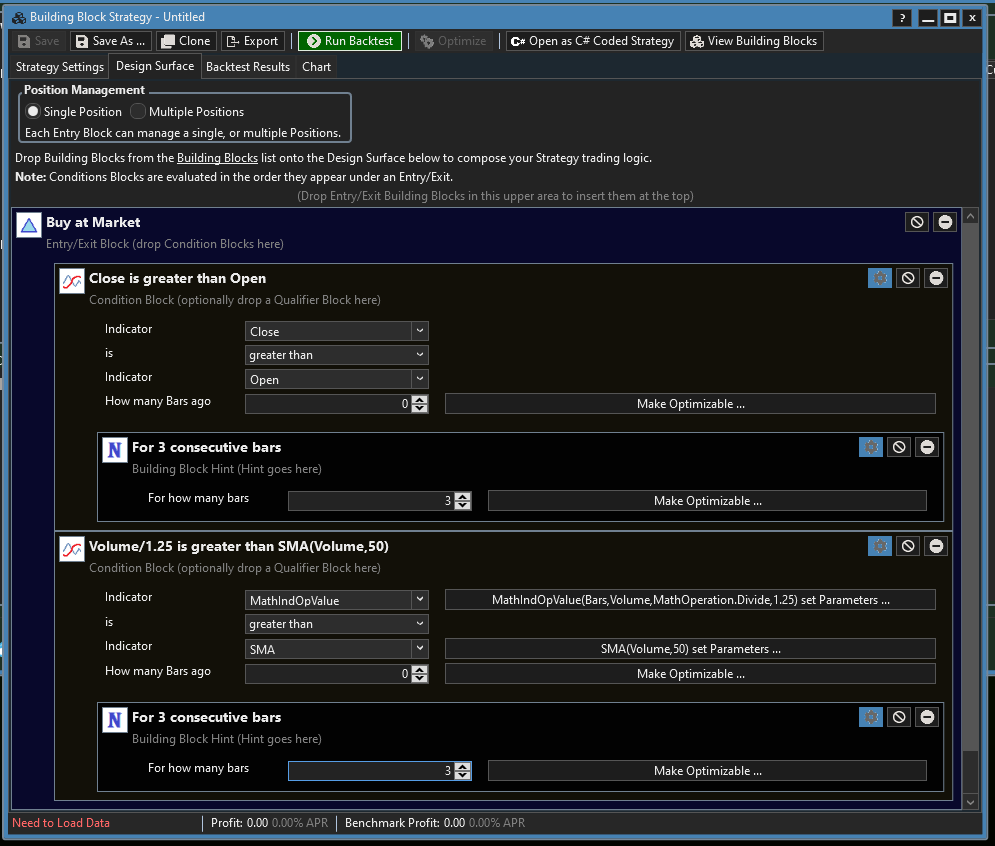Select the Multiple Positions radio button
995x846 pixels.
(x=138, y=112)
